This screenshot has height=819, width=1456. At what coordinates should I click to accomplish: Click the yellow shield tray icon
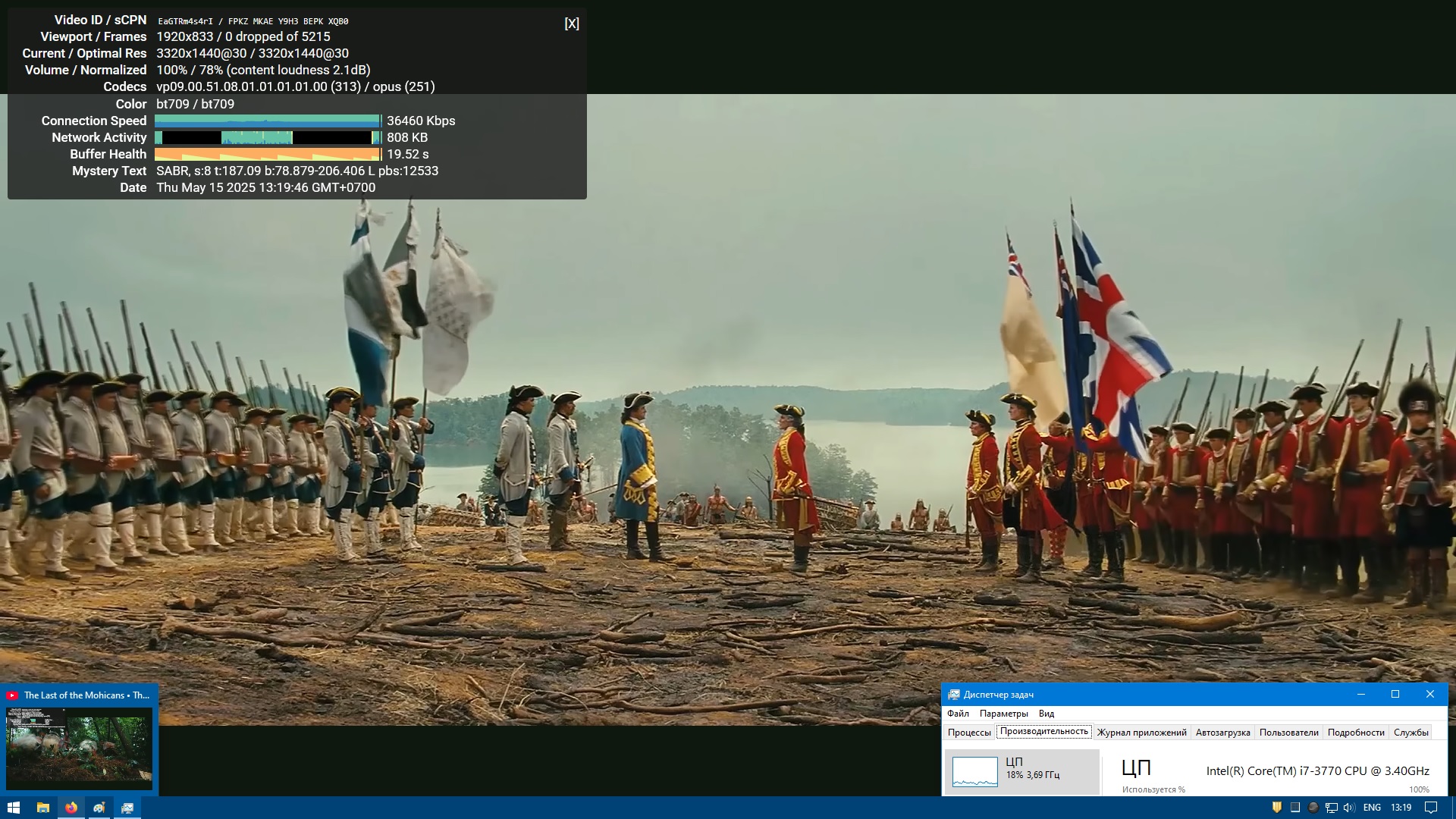tap(1277, 808)
